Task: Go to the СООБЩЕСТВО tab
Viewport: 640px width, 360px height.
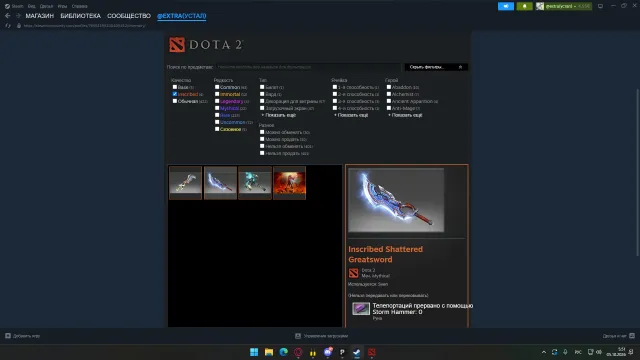Action: pos(129,16)
